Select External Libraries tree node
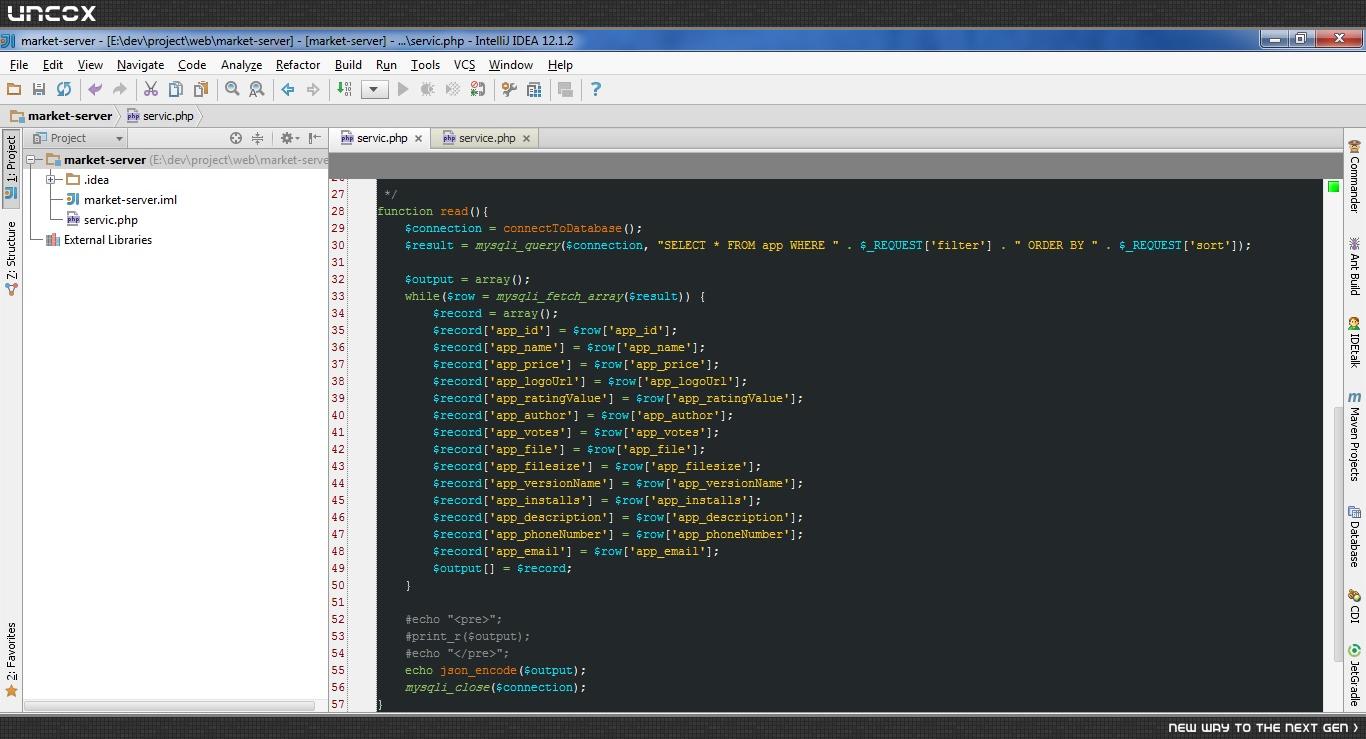Image resolution: width=1366 pixels, height=739 pixels. tap(99, 240)
